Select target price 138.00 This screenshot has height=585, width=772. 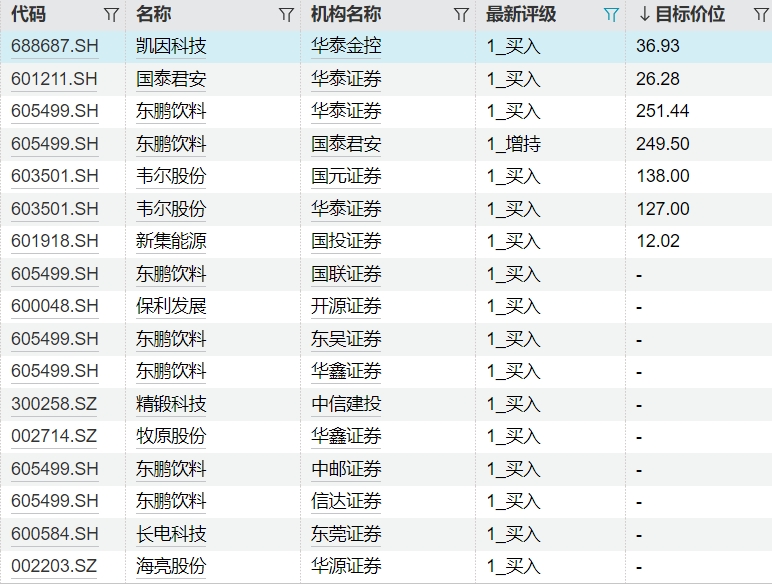click(x=663, y=176)
